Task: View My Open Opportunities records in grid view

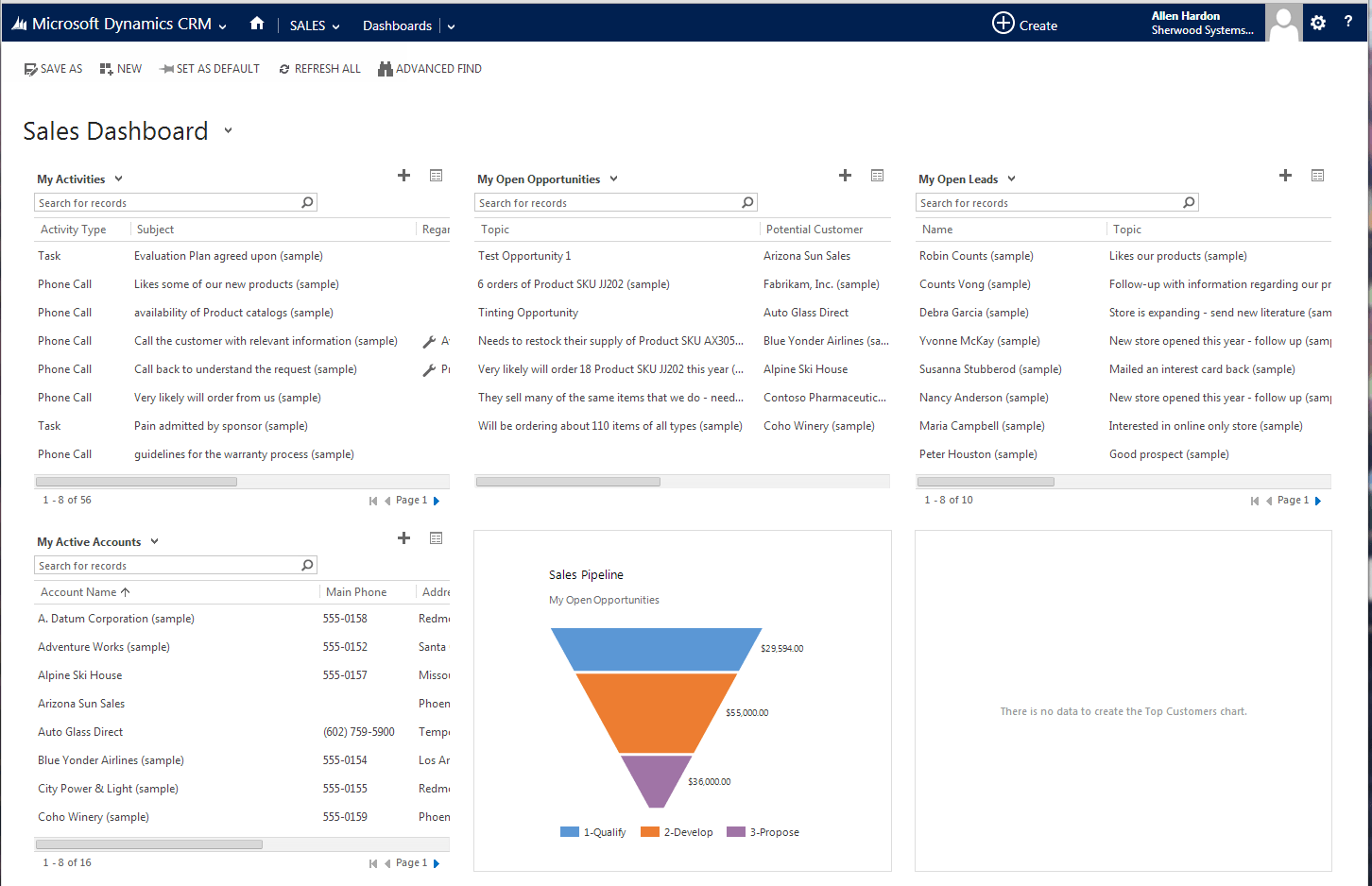Action: click(877, 176)
